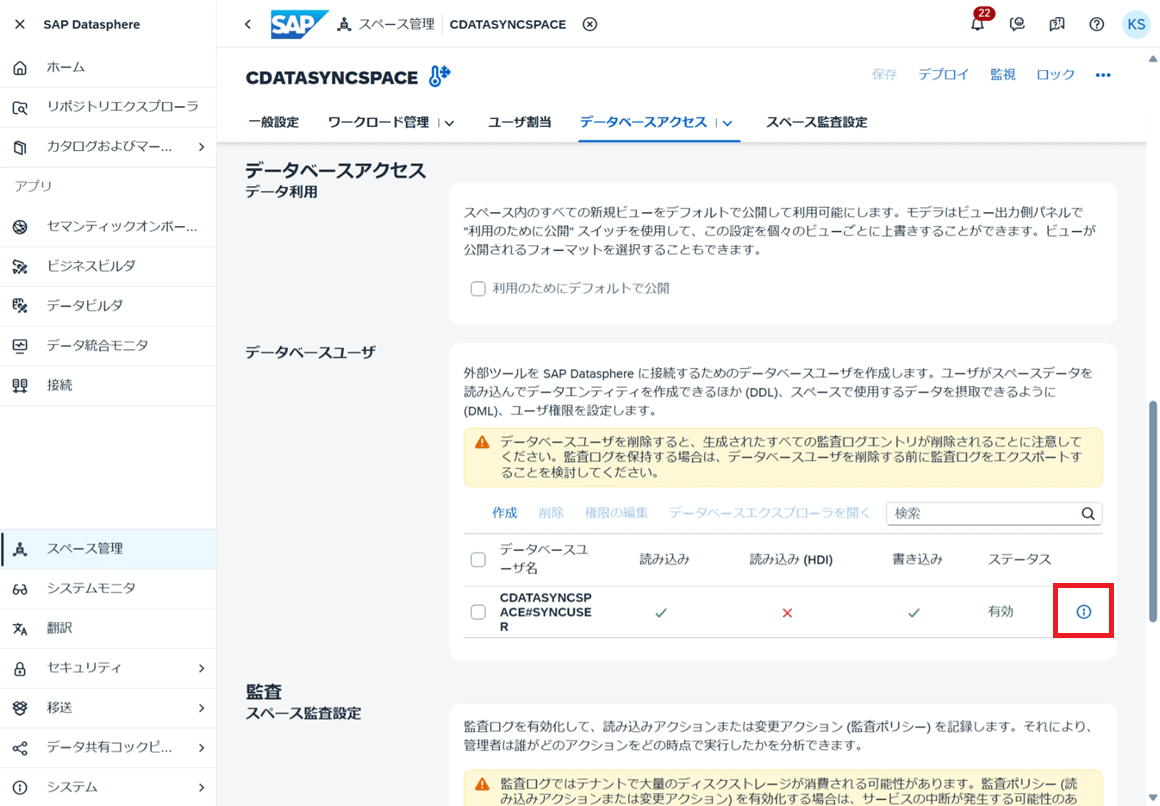Image resolution: width=1160 pixels, height=806 pixels.
Task: Expand データ共有コックピ... submenu chevron
Action: tap(201, 748)
